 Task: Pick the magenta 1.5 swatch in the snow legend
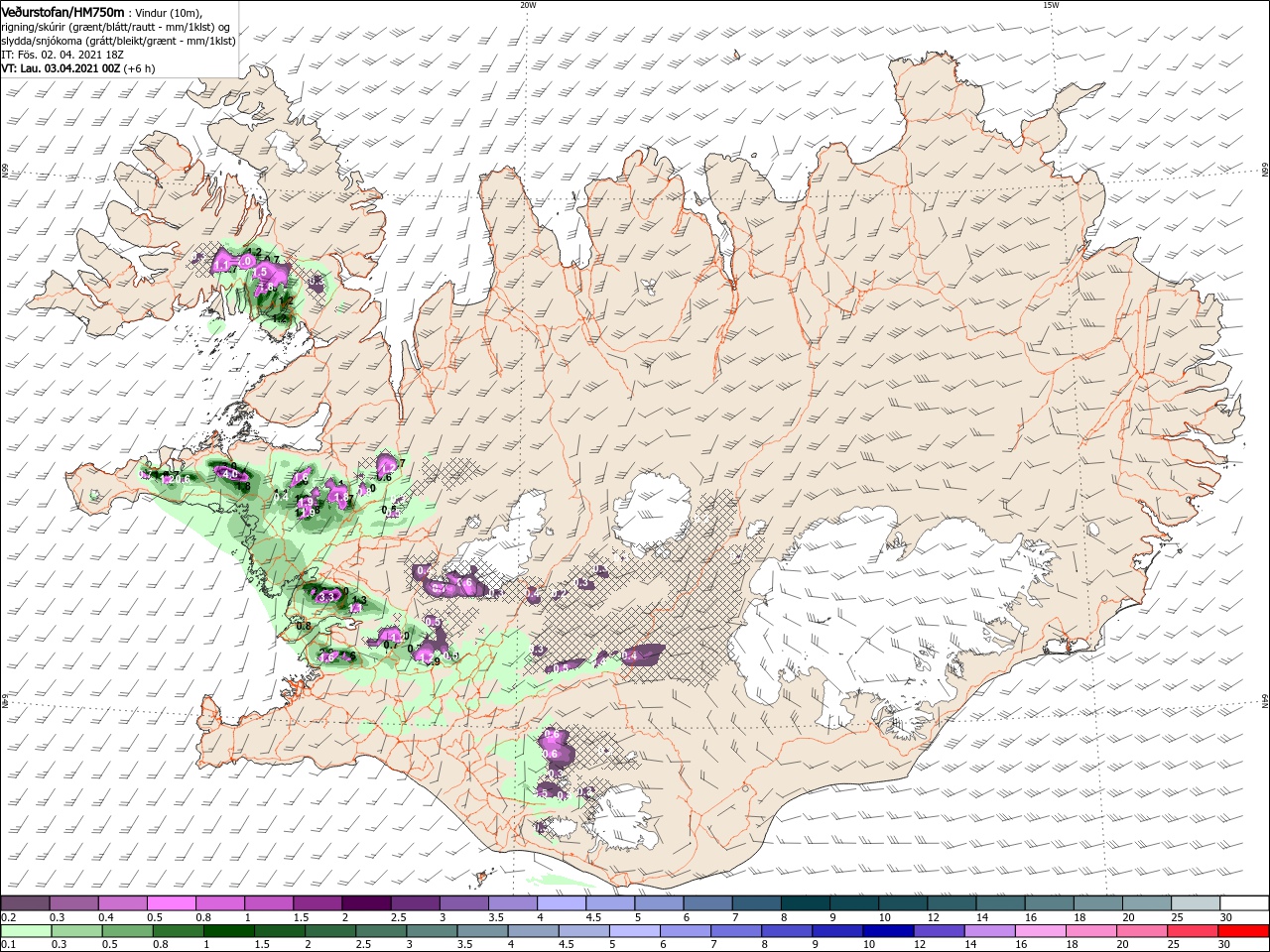point(317,903)
